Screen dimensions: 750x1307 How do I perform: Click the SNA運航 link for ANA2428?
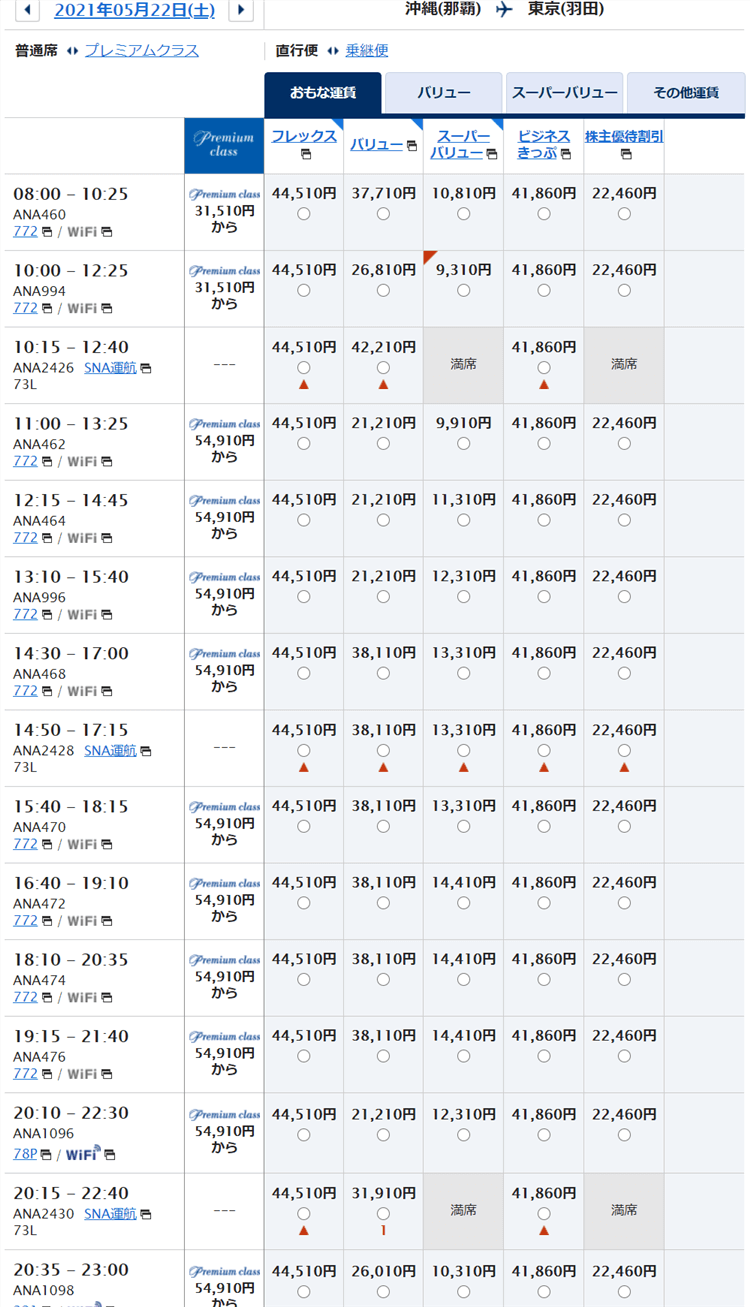coord(110,750)
